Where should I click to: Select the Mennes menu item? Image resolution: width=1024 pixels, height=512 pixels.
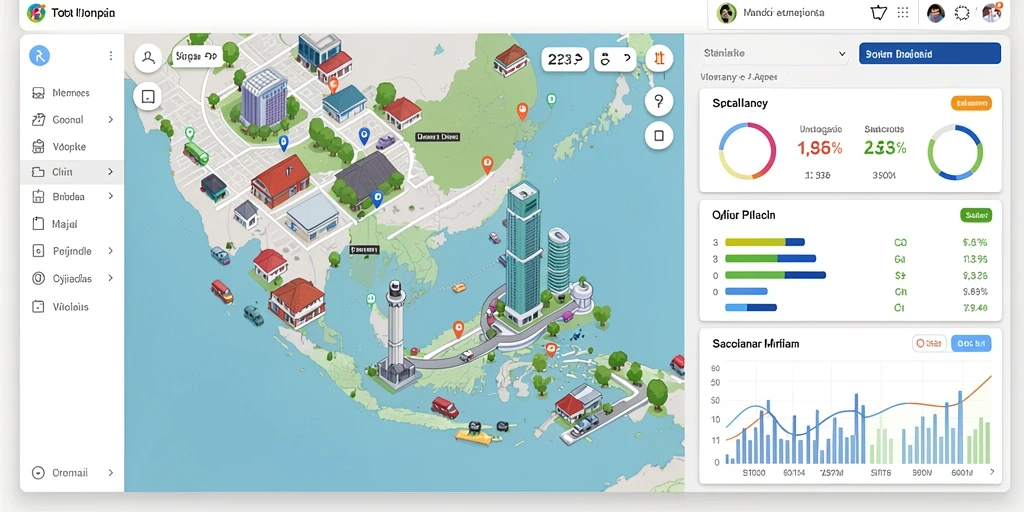coord(71,93)
